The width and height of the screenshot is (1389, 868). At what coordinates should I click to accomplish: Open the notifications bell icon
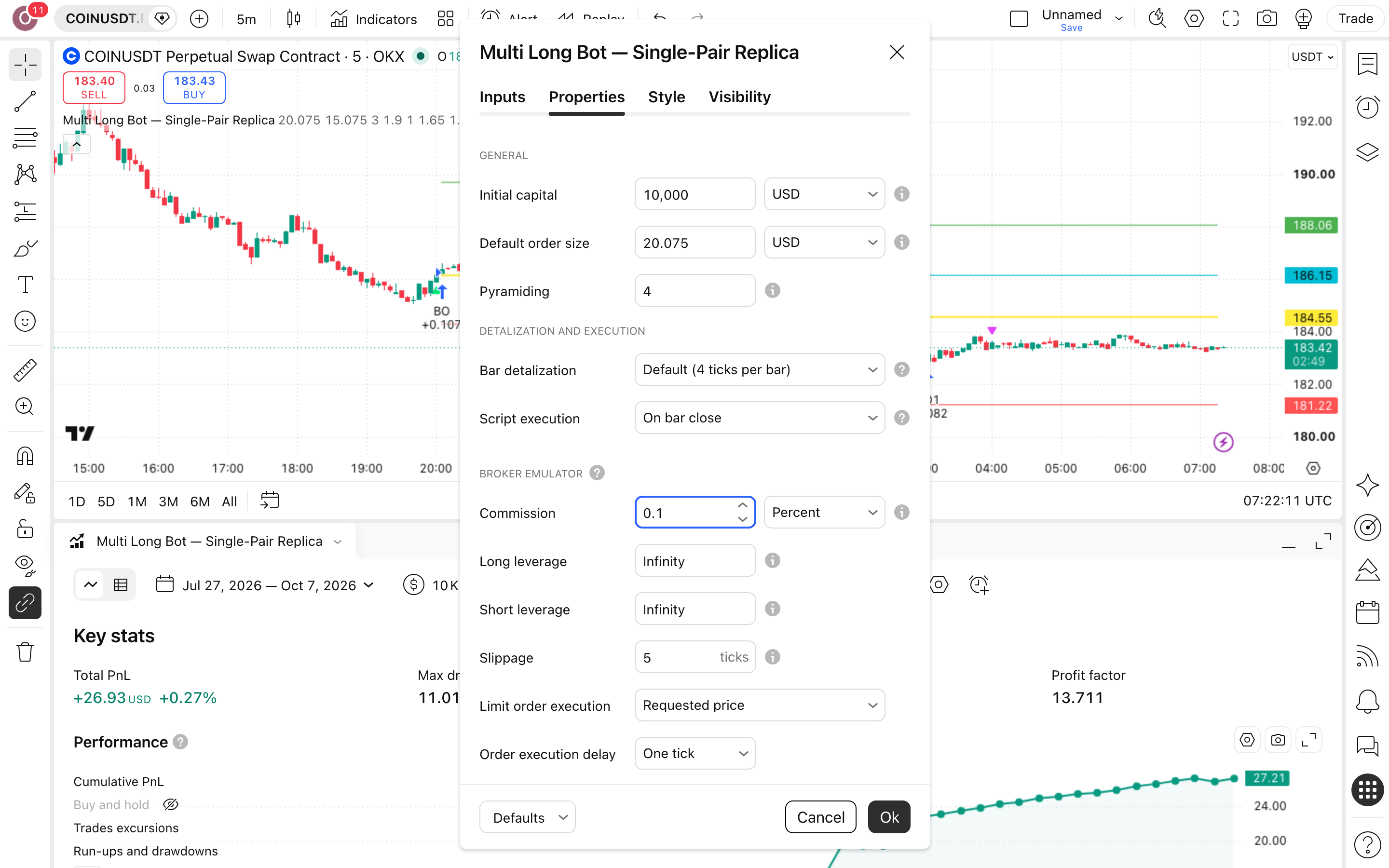(x=1368, y=702)
